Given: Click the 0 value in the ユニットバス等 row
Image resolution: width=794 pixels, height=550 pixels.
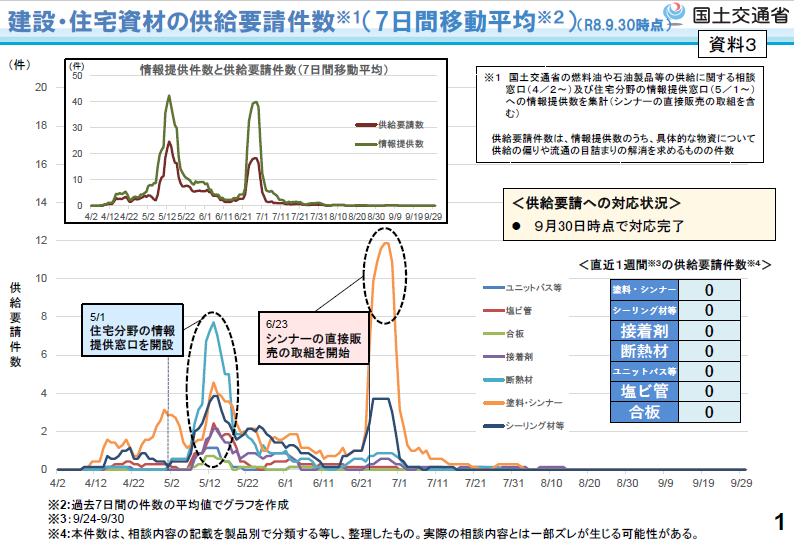Looking at the screenshot, I should coord(709,371).
